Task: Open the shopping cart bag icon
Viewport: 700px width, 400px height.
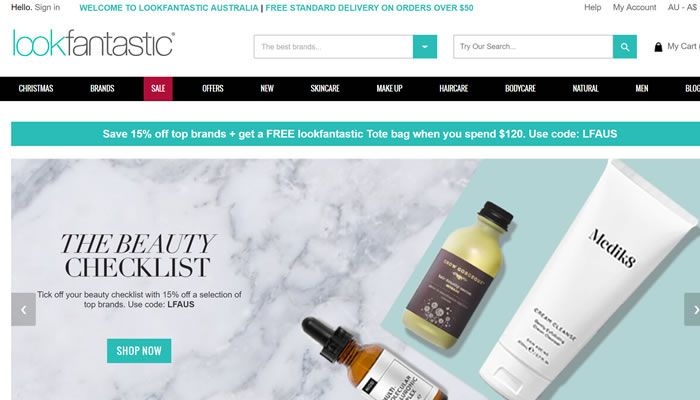Action: [x=658, y=47]
